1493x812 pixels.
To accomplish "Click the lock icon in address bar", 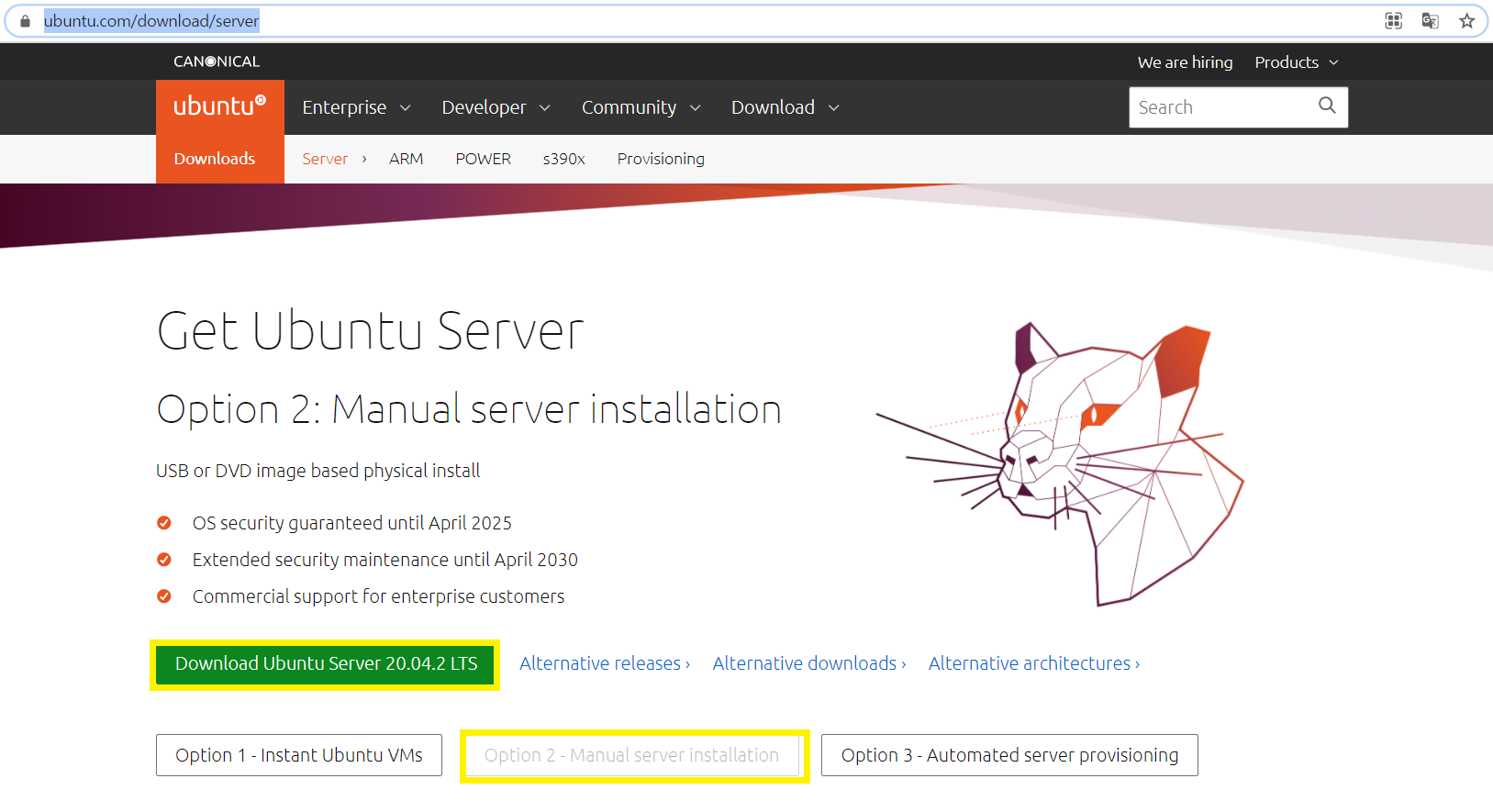I will point(25,21).
